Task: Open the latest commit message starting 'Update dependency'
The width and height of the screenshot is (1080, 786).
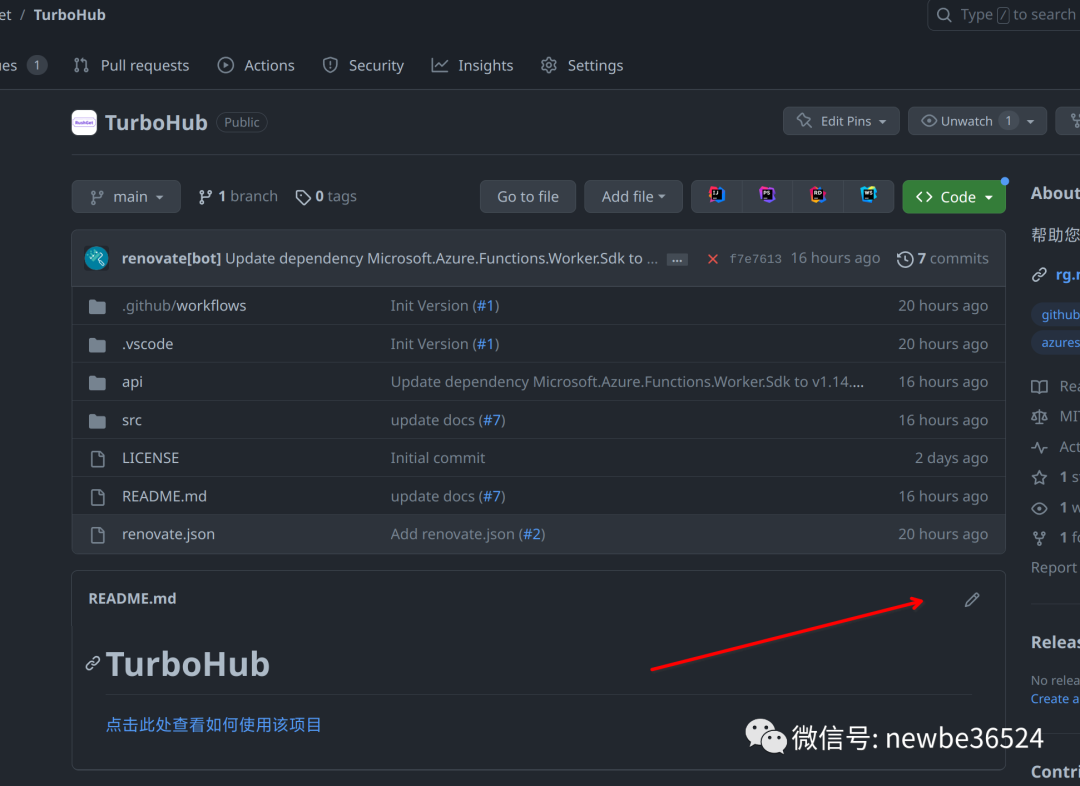Action: (x=441, y=258)
